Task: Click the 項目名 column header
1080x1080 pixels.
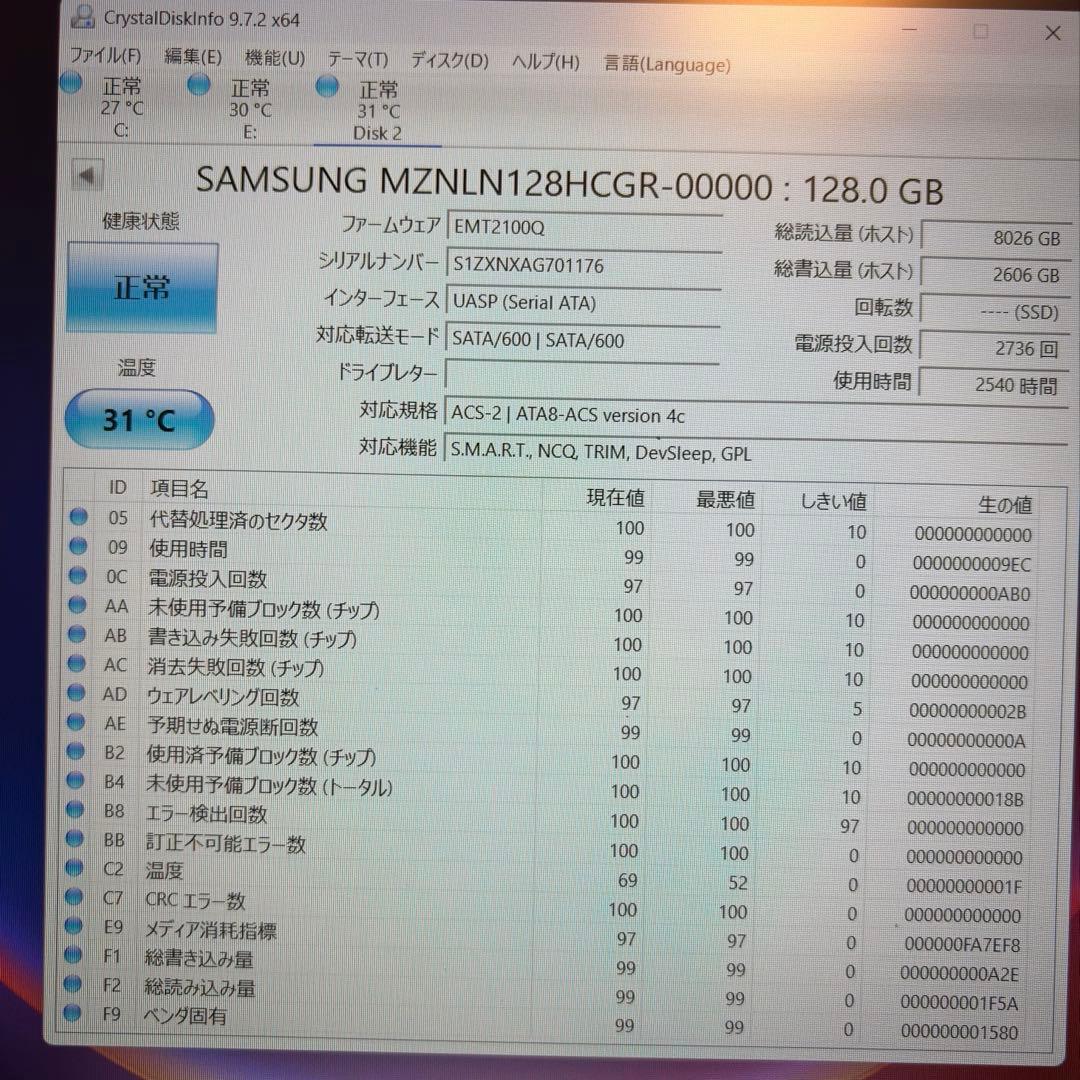Action: point(180,488)
